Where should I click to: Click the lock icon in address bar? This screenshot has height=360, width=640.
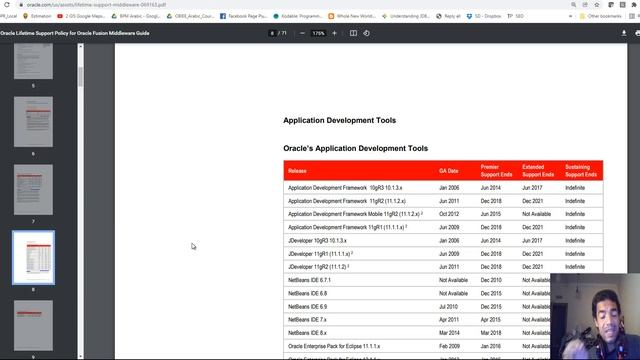[x=21, y=4]
